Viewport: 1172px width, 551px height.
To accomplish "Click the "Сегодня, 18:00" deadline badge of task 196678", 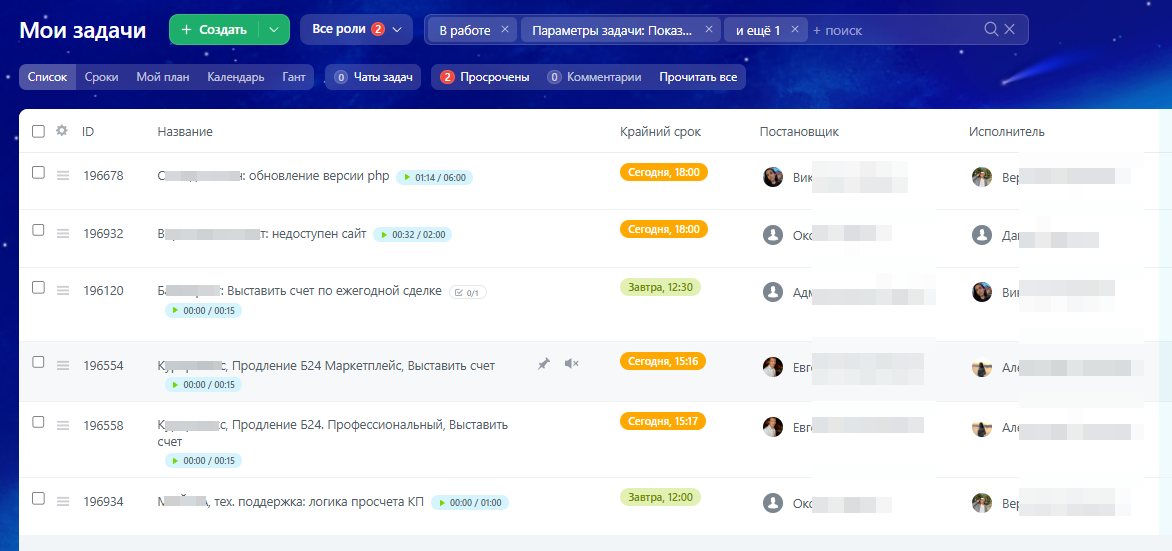I will [664, 172].
